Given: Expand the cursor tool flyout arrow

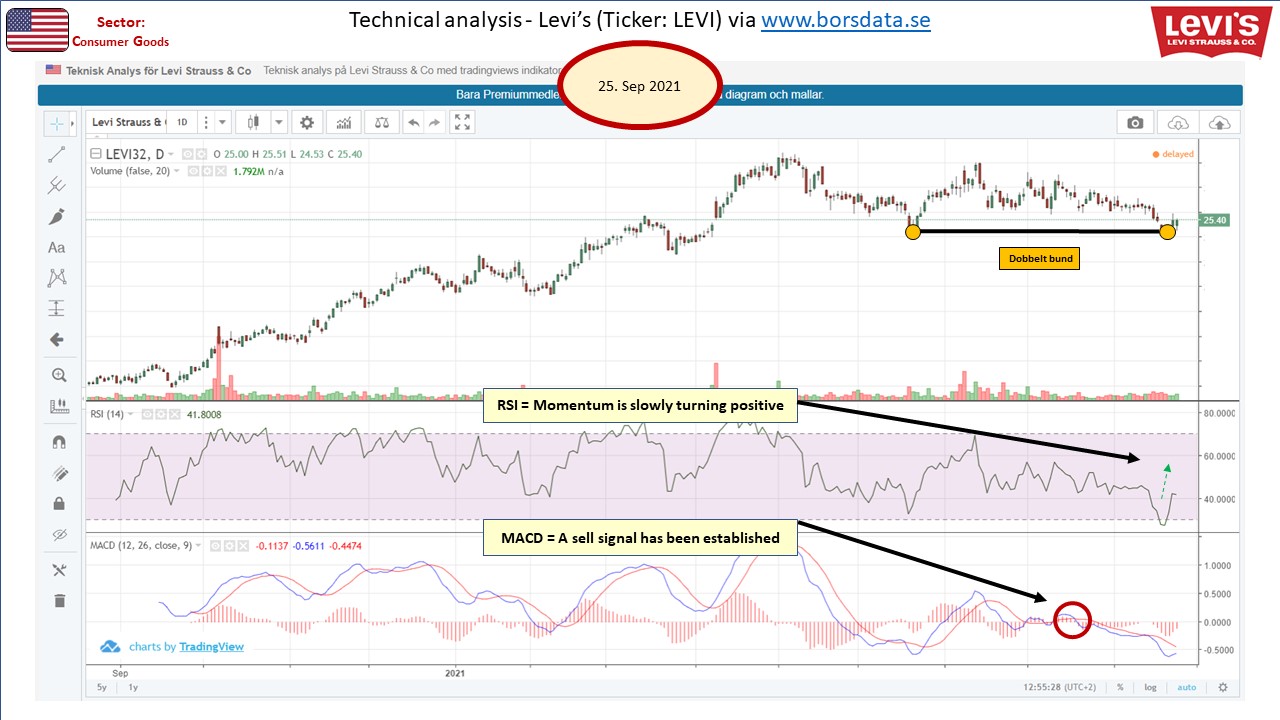Looking at the screenshot, I should (72, 124).
